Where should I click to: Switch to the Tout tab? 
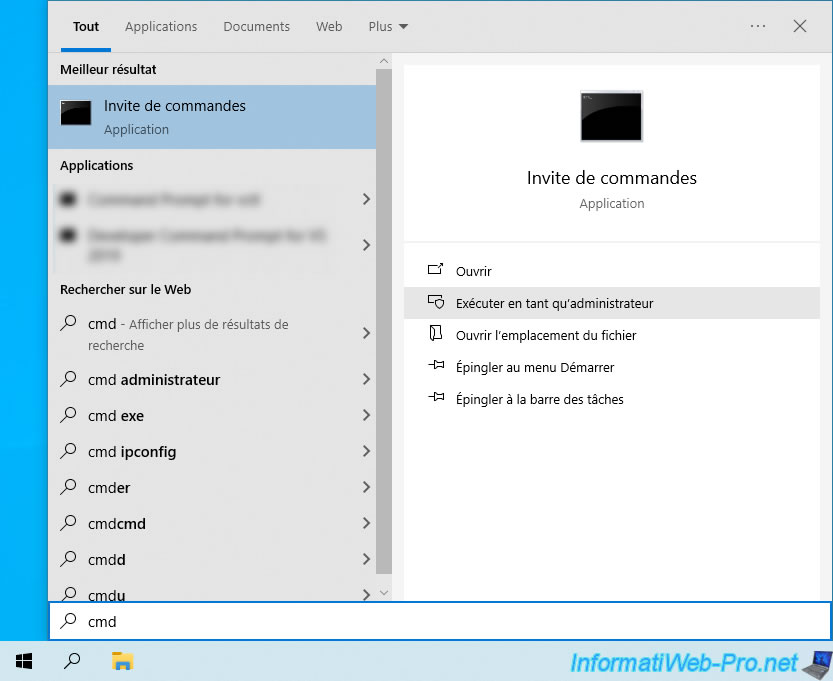pyautogui.click(x=86, y=27)
